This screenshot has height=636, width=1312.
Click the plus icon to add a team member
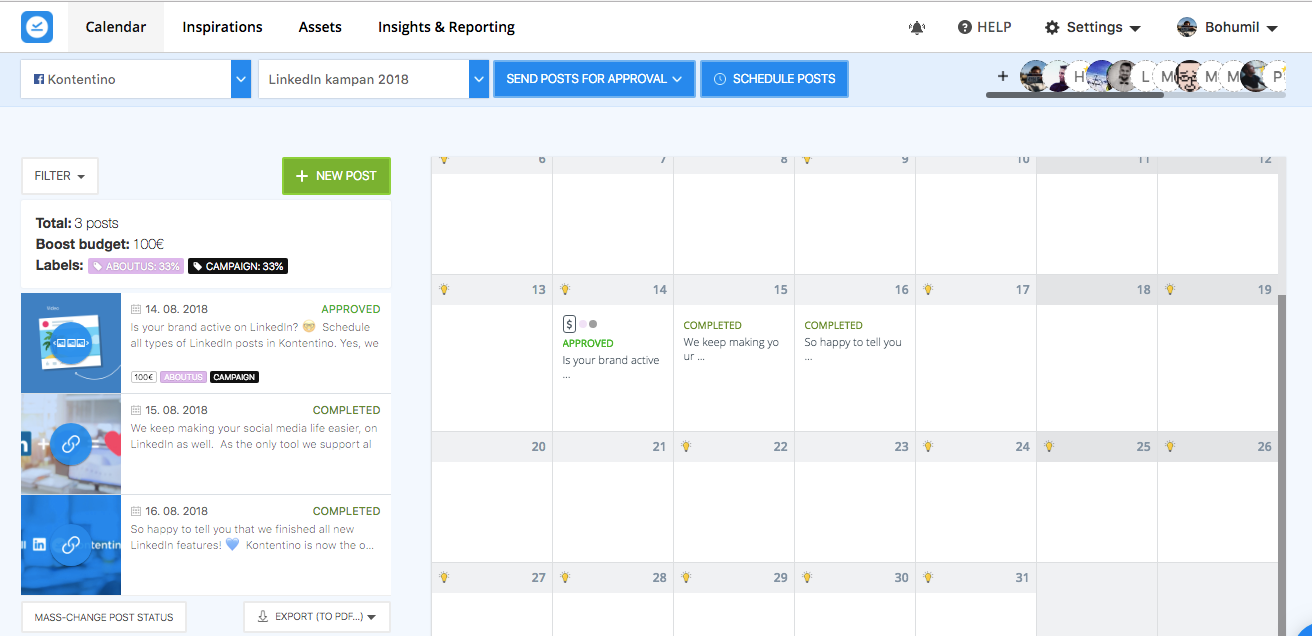pyautogui.click(x=1003, y=76)
